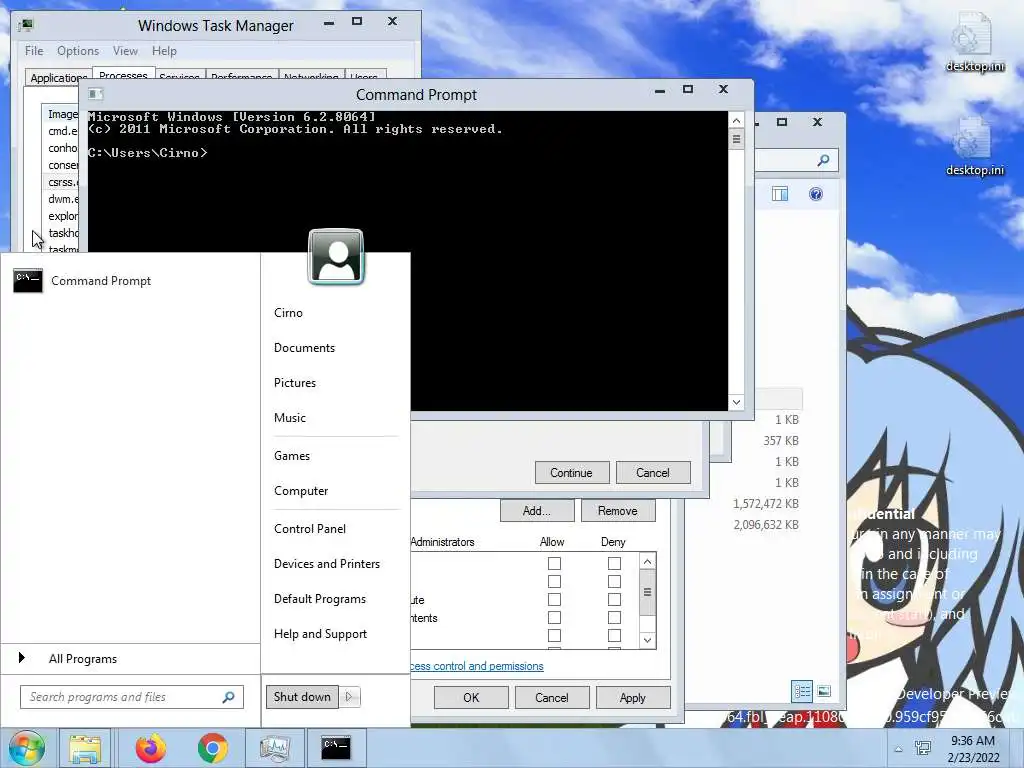The width and height of the screenshot is (1024, 768).
Task: Click the user account picture in Start menu
Action: (336, 256)
